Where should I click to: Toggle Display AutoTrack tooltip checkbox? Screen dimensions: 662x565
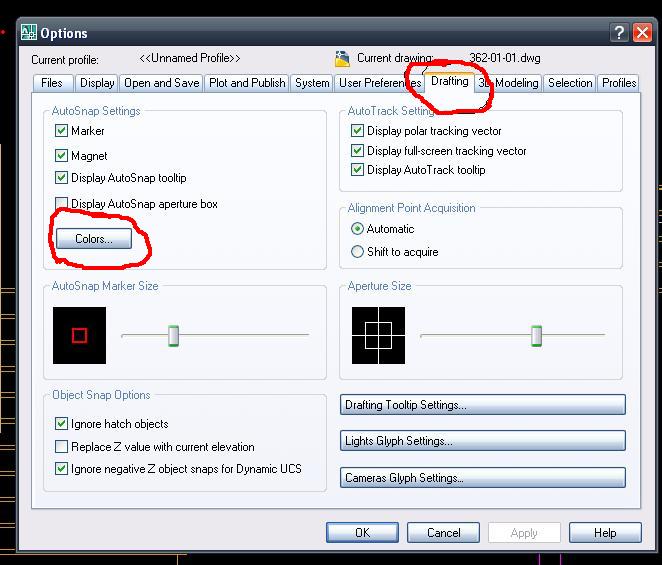click(x=357, y=170)
